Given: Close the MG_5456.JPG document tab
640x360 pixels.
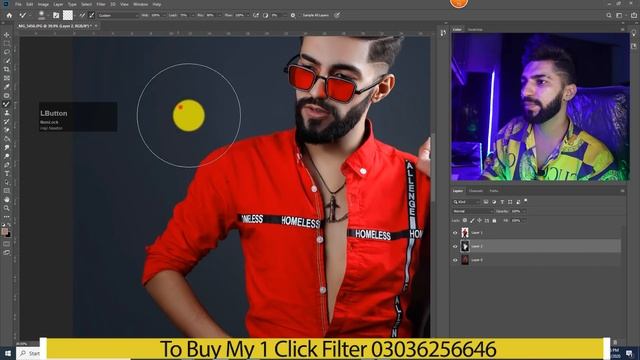Looking at the screenshot, I should coord(96,26).
